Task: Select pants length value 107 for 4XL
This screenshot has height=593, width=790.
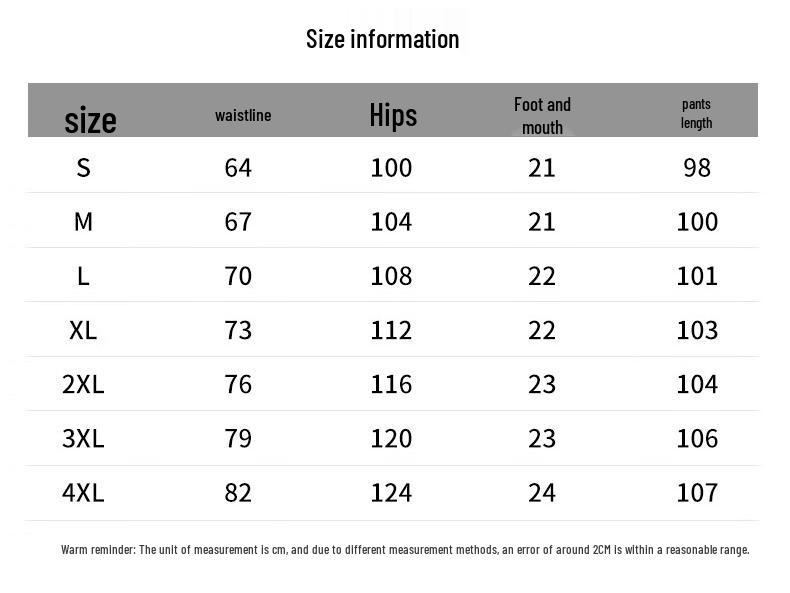Action: (697, 492)
